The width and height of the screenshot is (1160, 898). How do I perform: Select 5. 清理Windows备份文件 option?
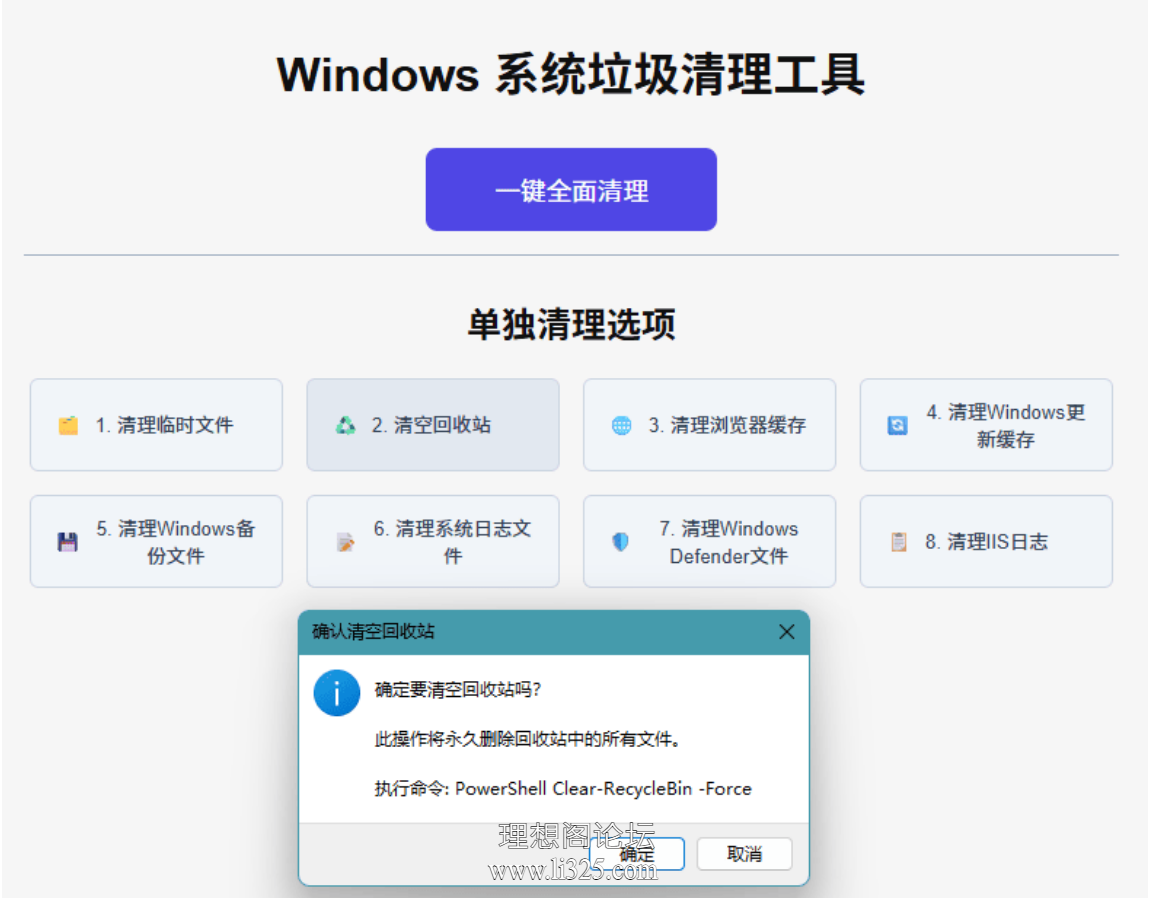click(x=156, y=541)
